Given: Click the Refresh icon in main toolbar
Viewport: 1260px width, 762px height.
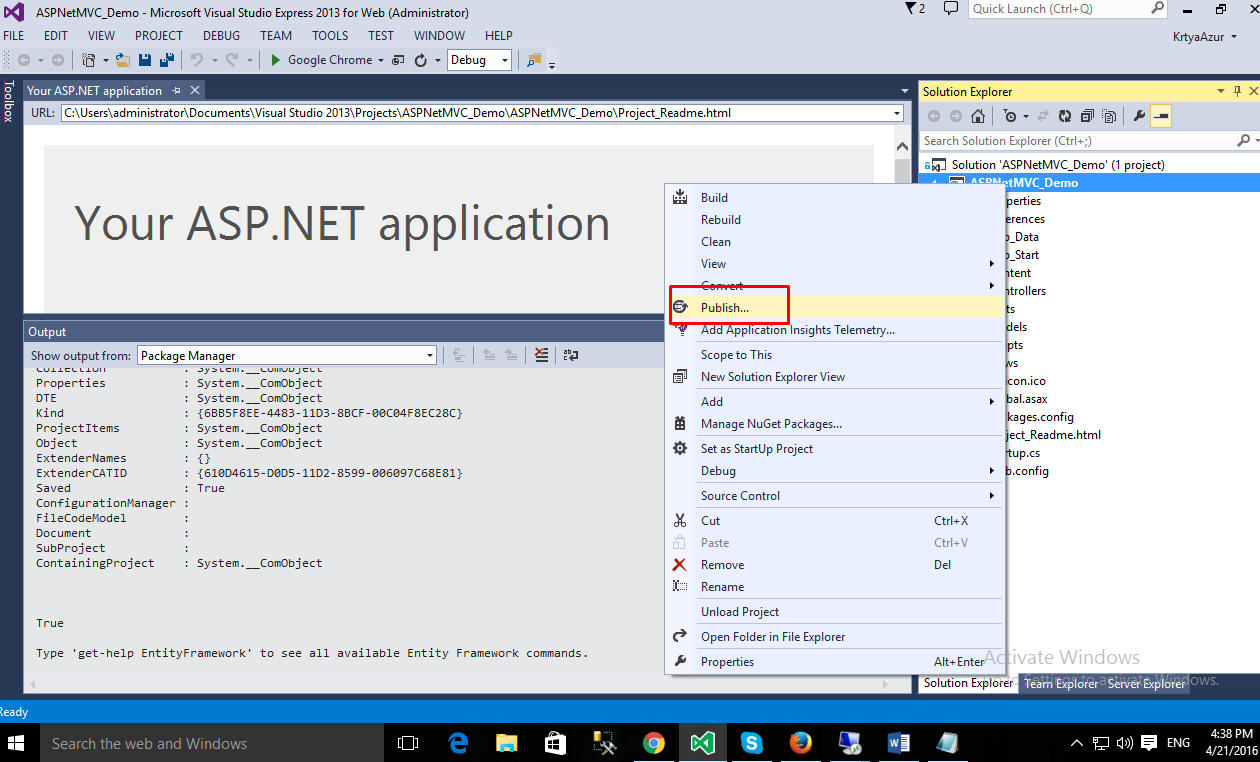Looking at the screenshot, I should tap(420, 60).
